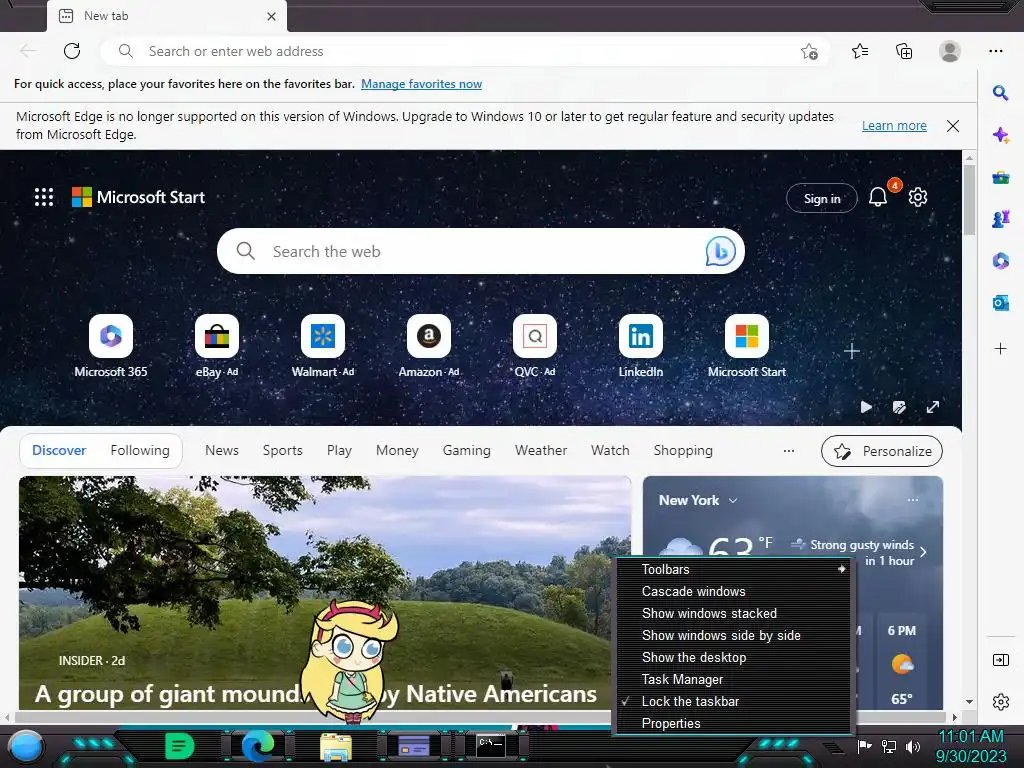Show more feed categories ellipsis
This screenshot has height=768, width=1024.
coord(789,451)
